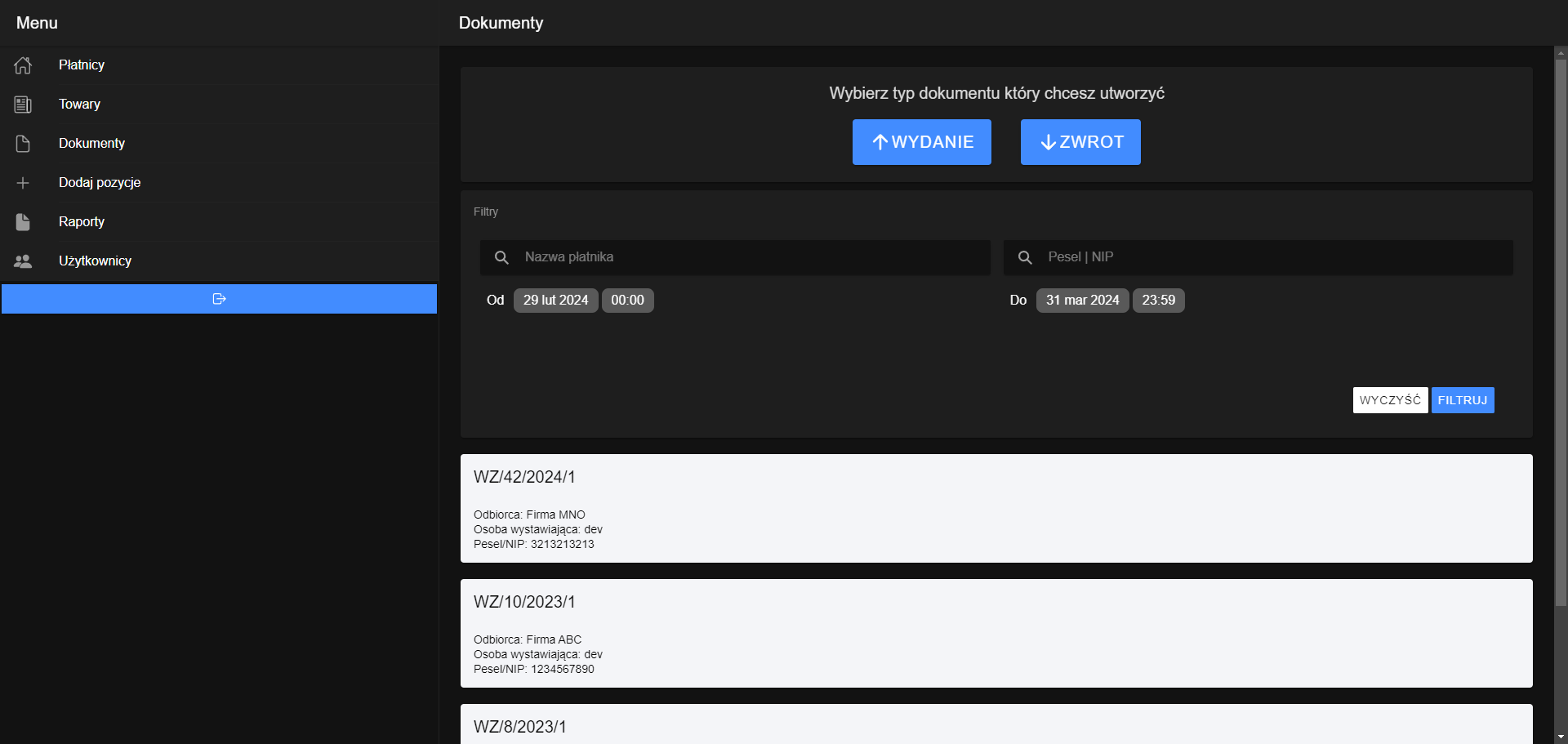Select the people icon beside Użytkownicy

tap(22, 261)
